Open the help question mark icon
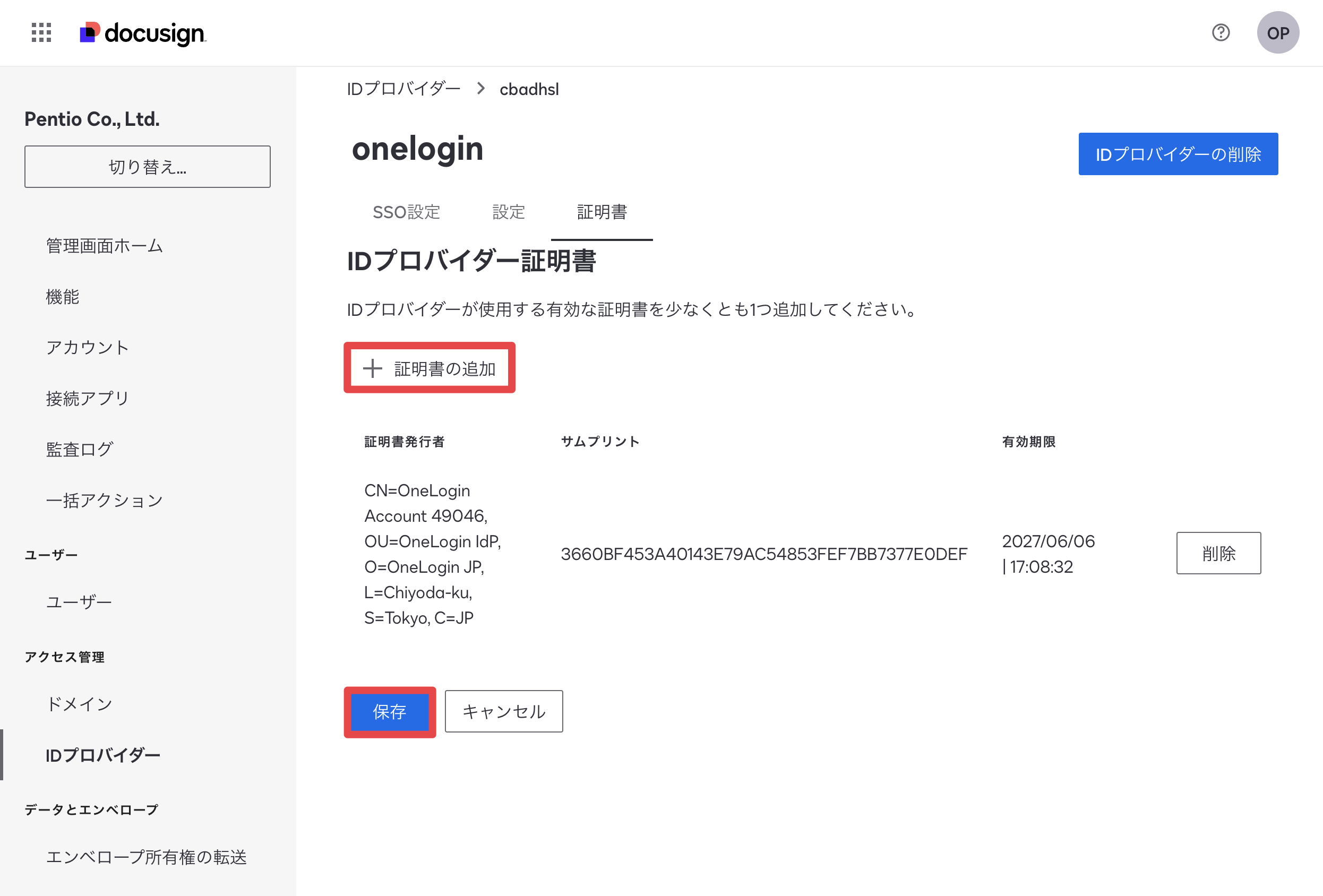The height and width of the screenshot is (896, 1323). (1221, 32)
